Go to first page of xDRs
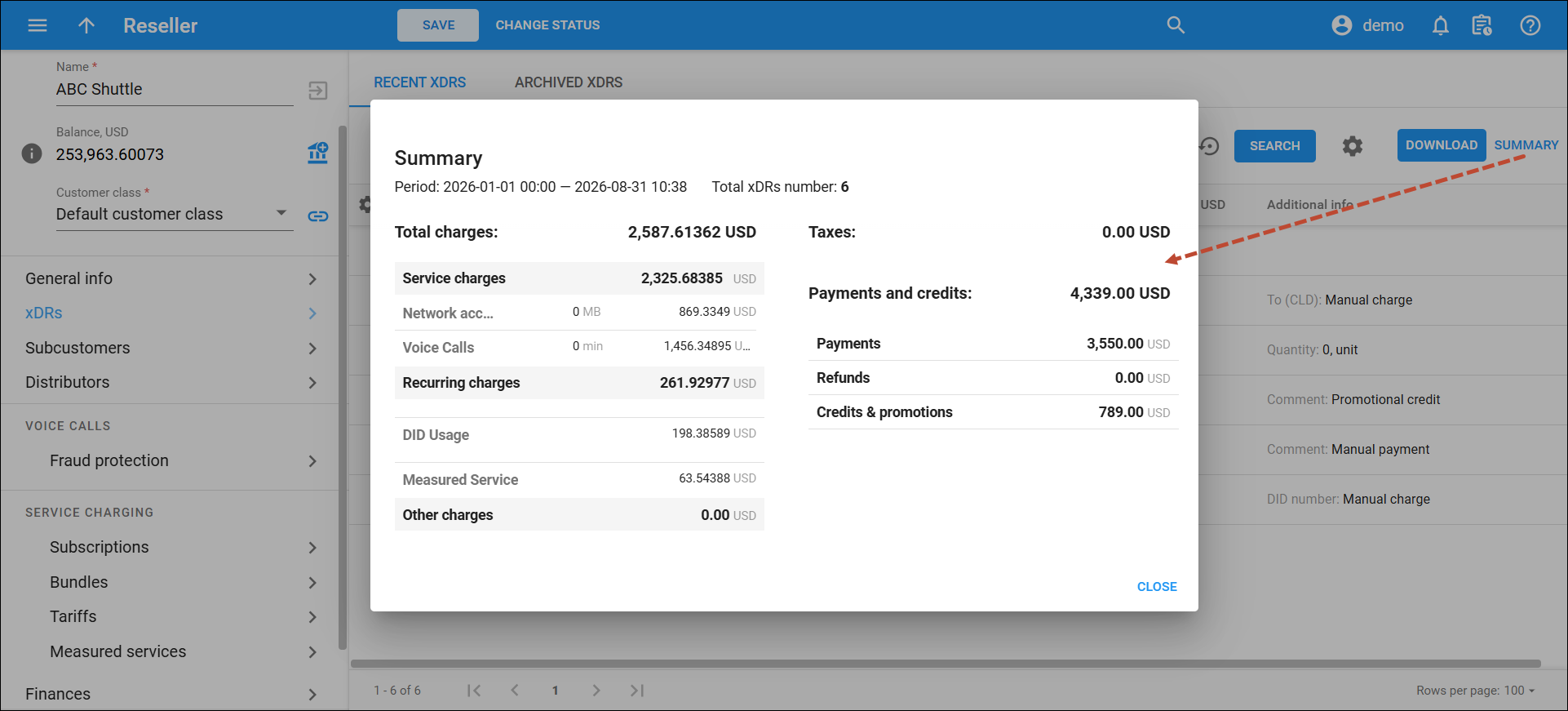This screenshot has width=1568, height=711. click(474, 691)
